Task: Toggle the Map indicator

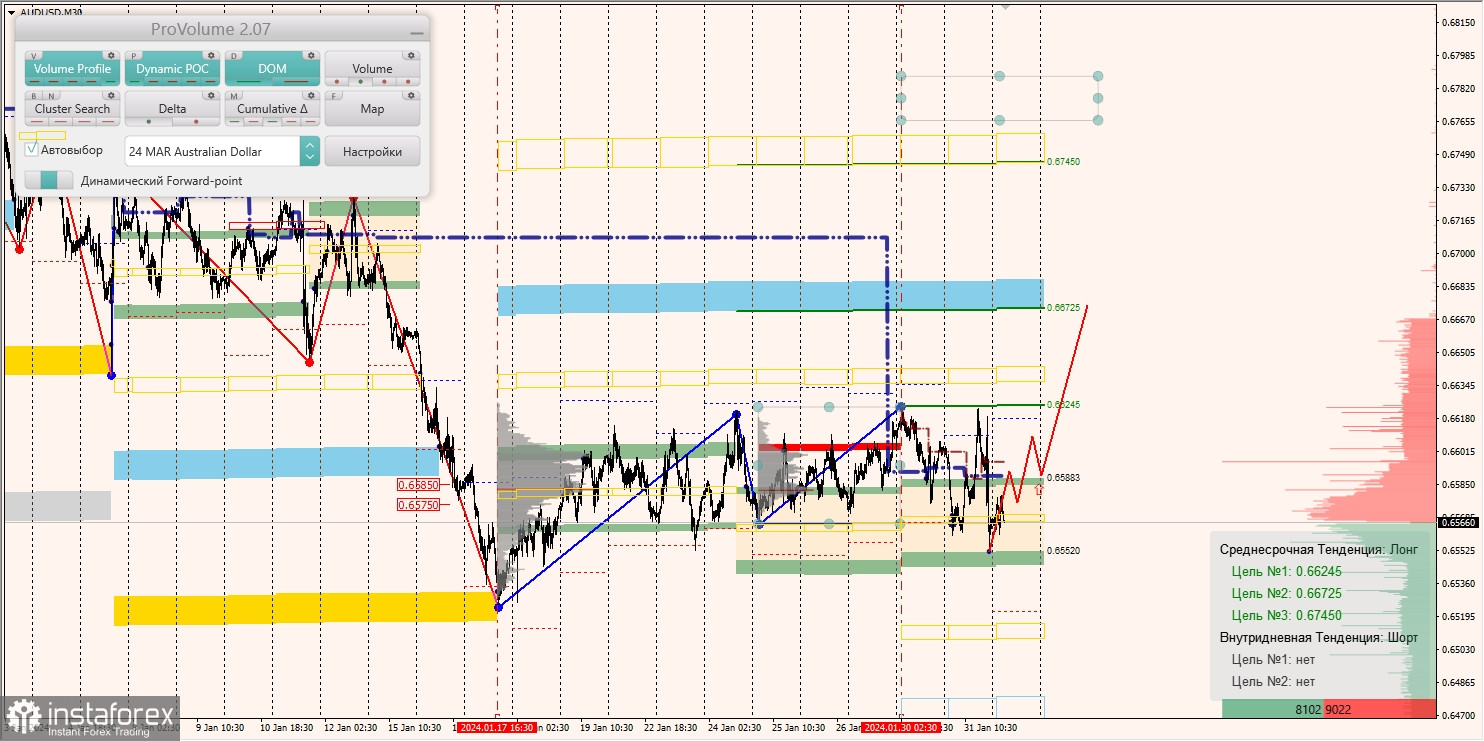Action: point(372,109)
